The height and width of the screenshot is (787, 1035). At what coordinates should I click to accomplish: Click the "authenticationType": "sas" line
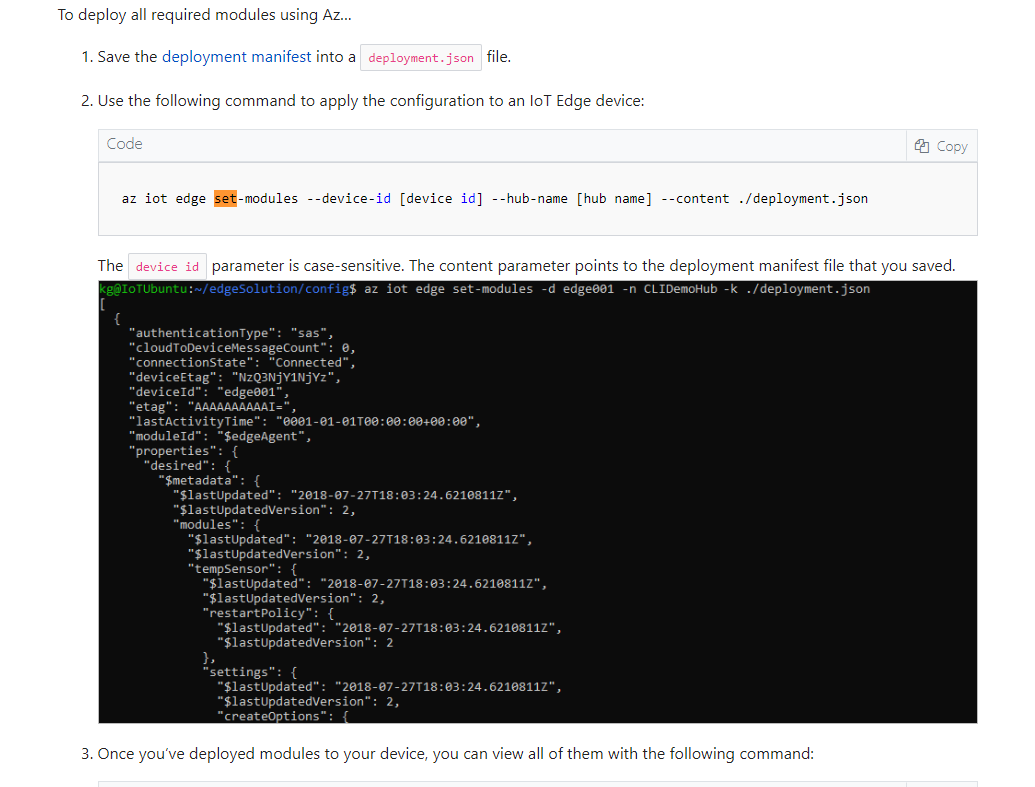(231, 333)
